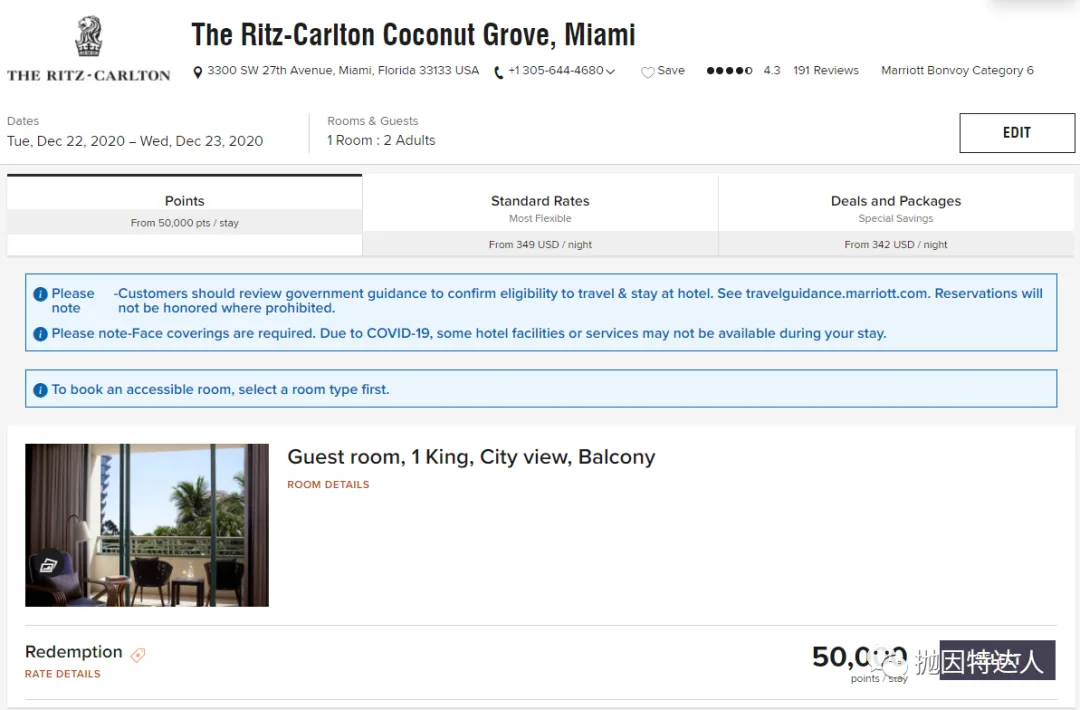View RATE DETAILS for Redemption
The image size is (1080, 710).
point(63,674)
